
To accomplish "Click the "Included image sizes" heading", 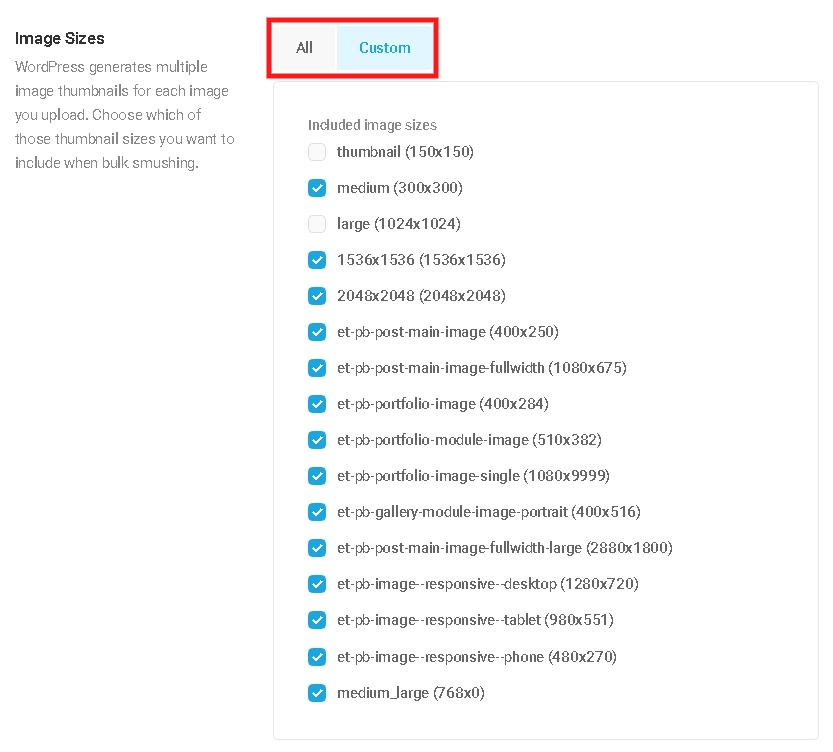I will pos(372,125).
